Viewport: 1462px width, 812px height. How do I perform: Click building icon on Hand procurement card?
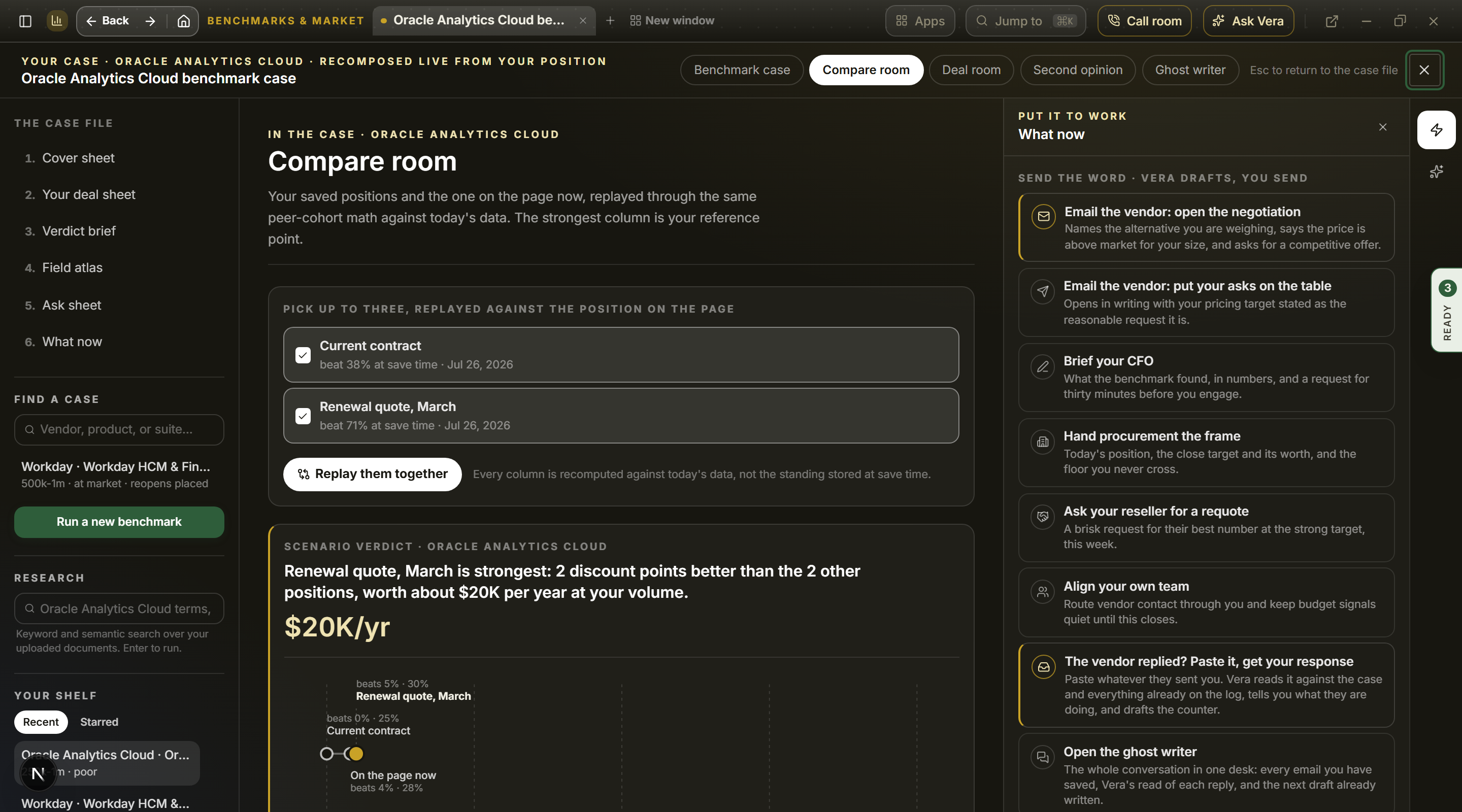click(1043, 442)
